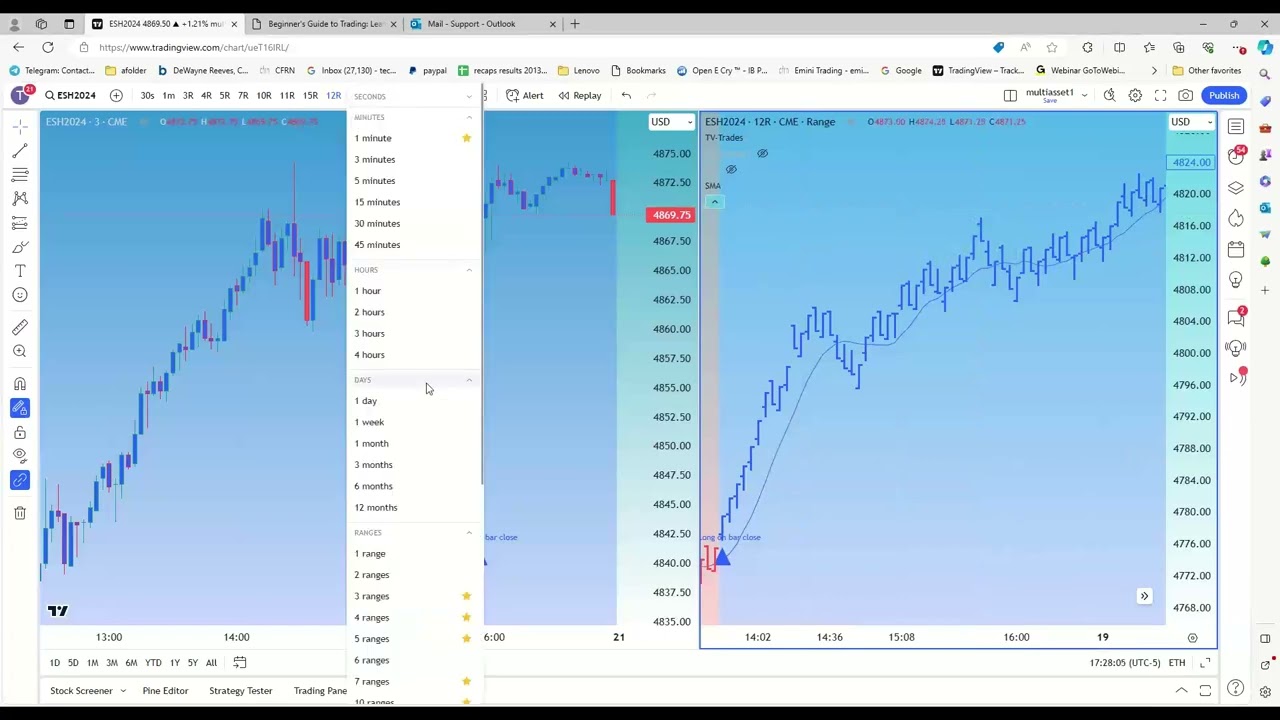The height and width of the screenshot is (720, 1280).
Task: Select the ruler measure tool
Action: coord(20,327)
